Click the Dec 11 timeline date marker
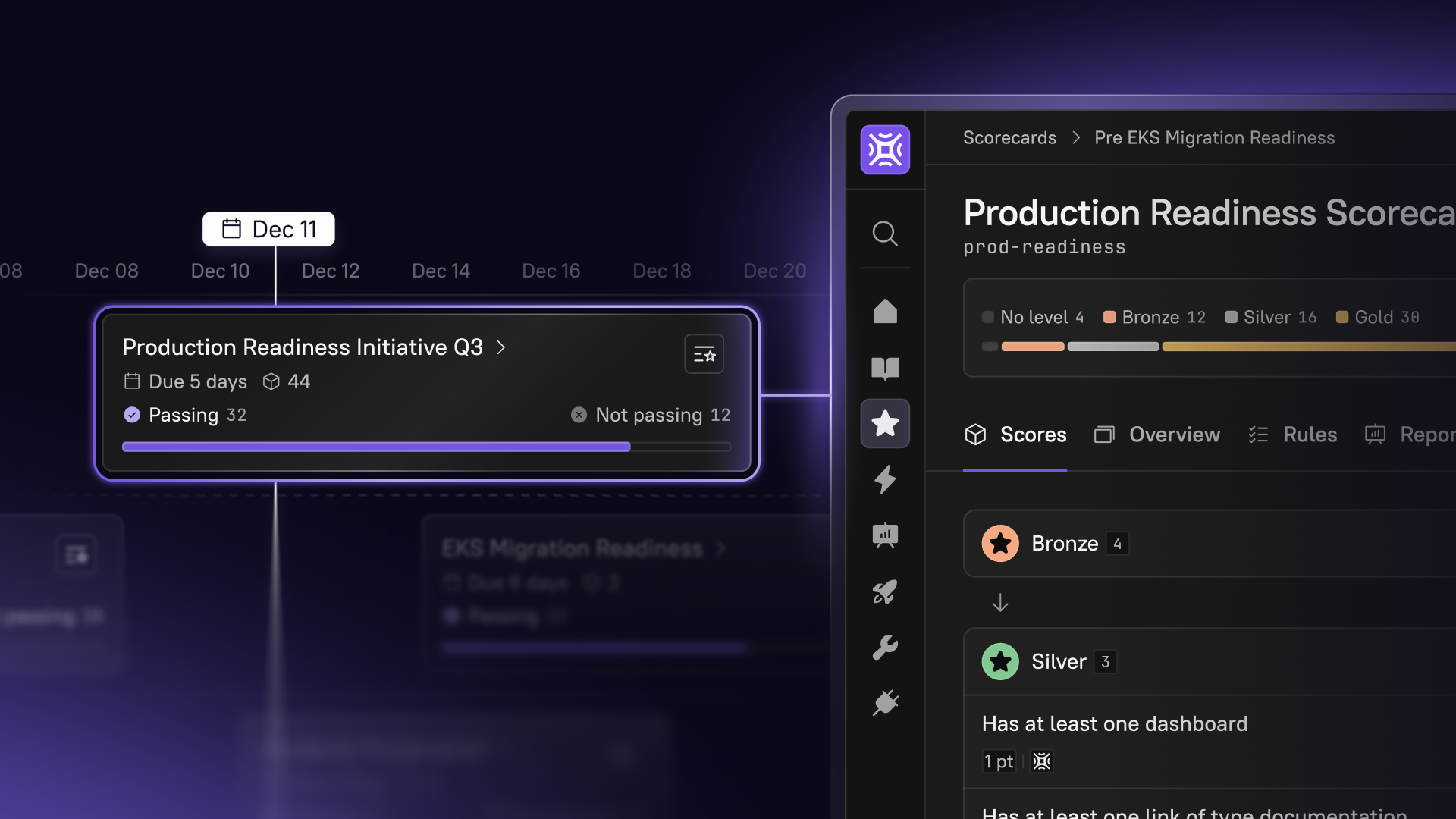The width and height of the screenshot is (1456, 819). pyautogui.click(x=268, y=229)
